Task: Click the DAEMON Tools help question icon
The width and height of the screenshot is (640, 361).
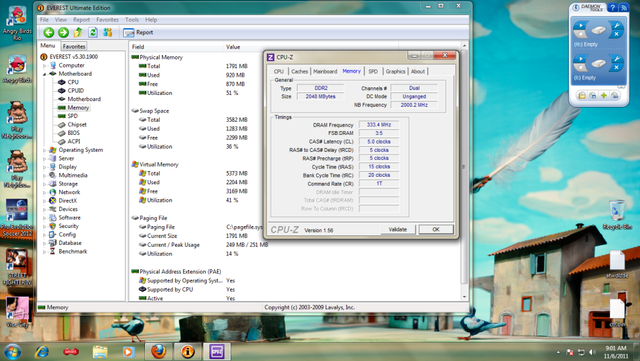Action: tap(612, 7)
